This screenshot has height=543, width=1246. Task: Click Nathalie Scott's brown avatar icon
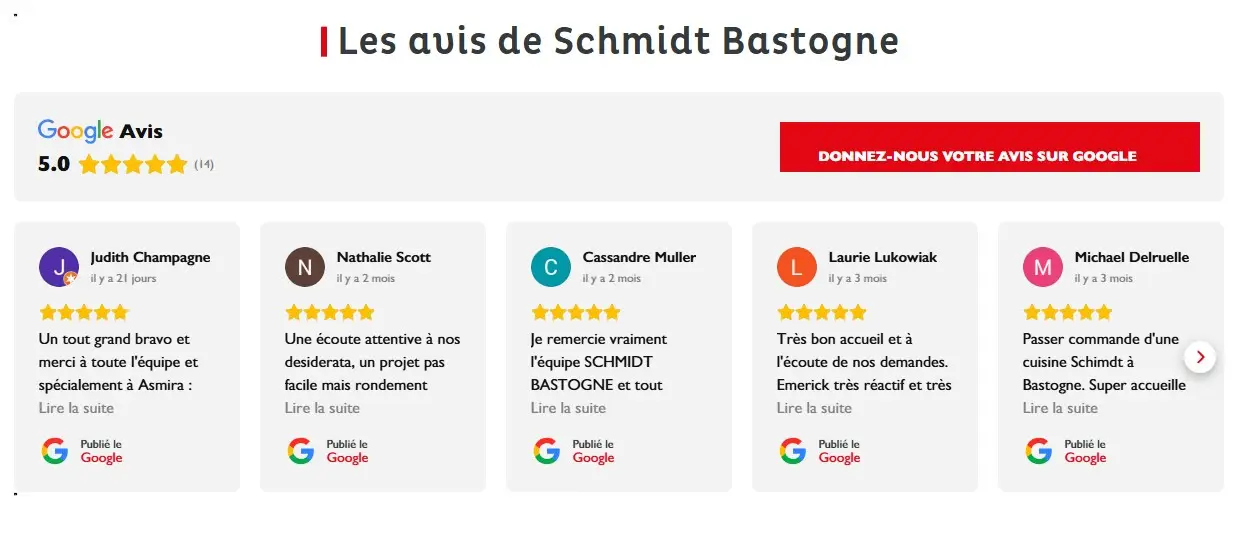pyautogui.click(x=305, y=267)
